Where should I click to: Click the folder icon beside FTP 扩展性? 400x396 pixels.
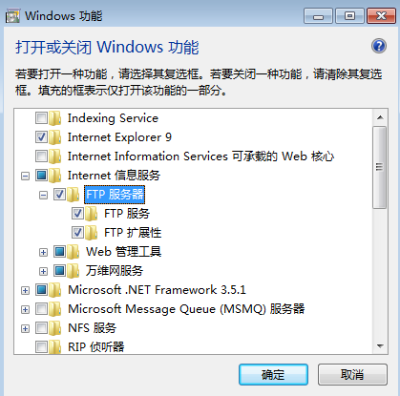click(x=91, y=232)
